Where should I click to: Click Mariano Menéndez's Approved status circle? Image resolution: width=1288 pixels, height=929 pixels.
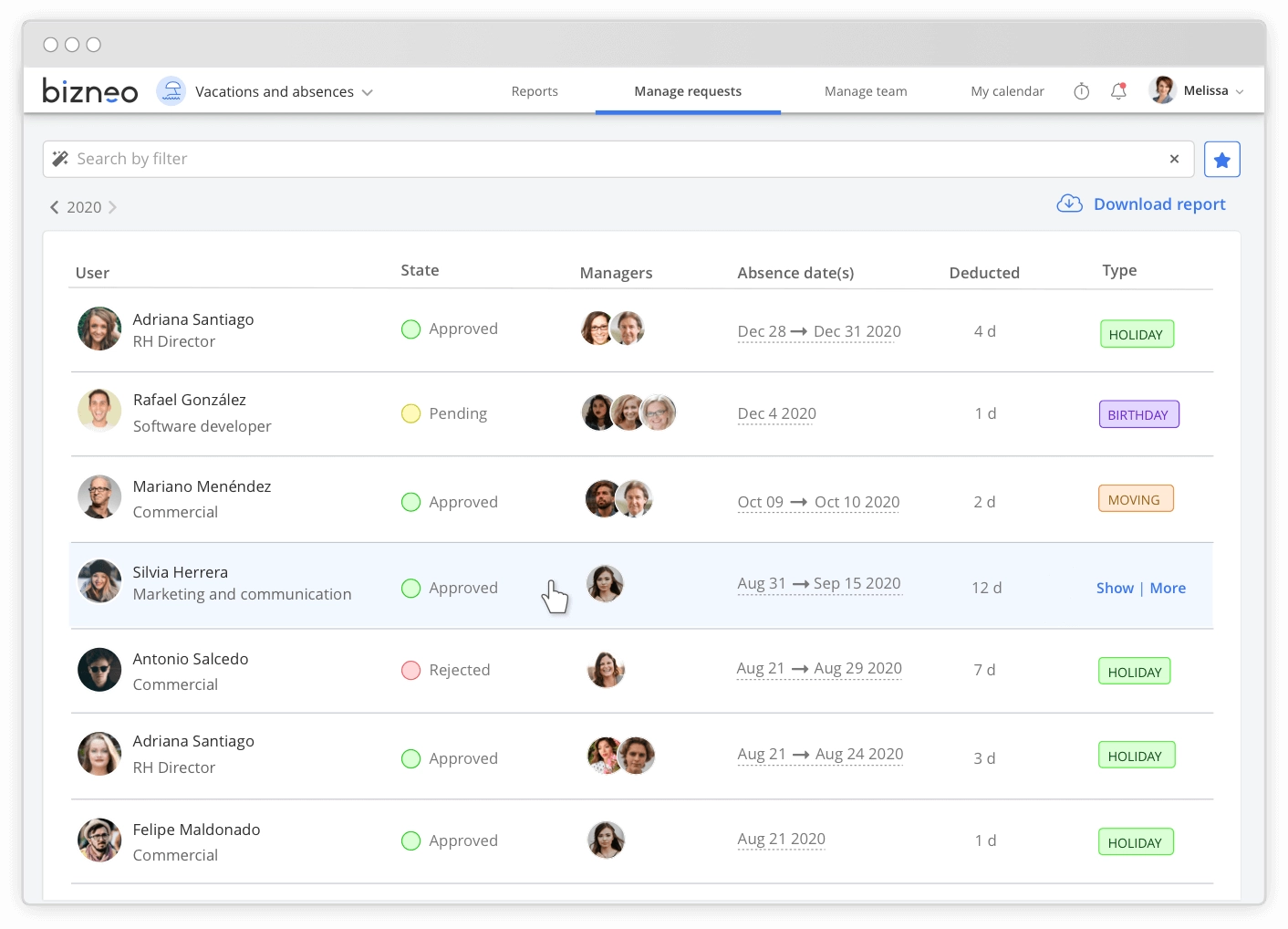point(410,502)
